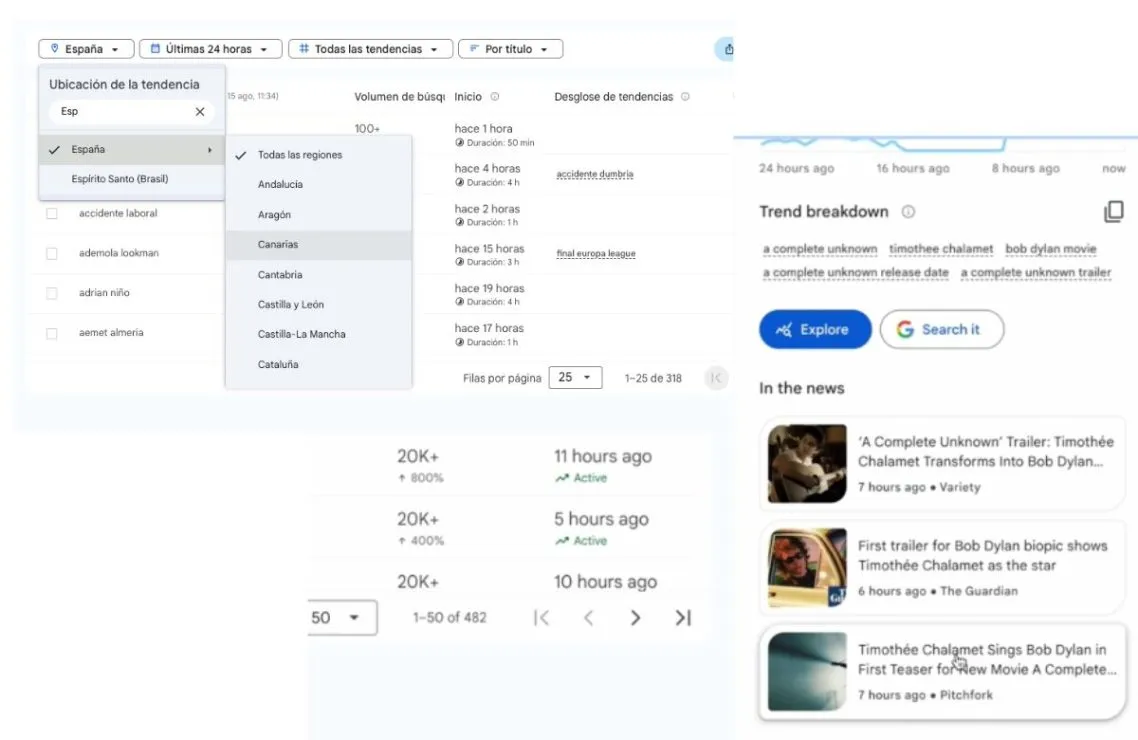Open rows per page 50 dropdown
Viewport: 1138px width, 740px height.
(x=342, y=617)
